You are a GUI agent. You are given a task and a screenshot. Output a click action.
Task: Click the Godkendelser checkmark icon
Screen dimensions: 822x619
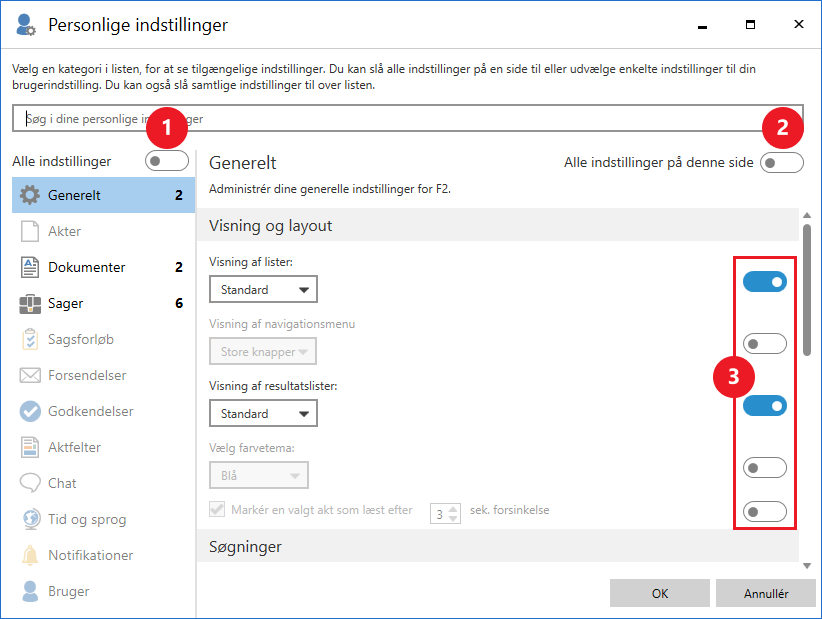tap(30, 411)
